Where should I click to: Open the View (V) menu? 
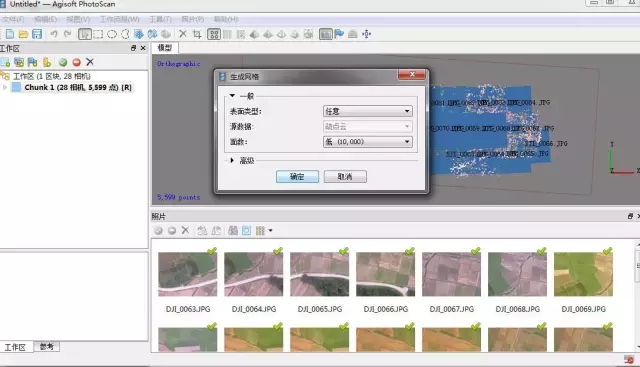click(78, 19)
